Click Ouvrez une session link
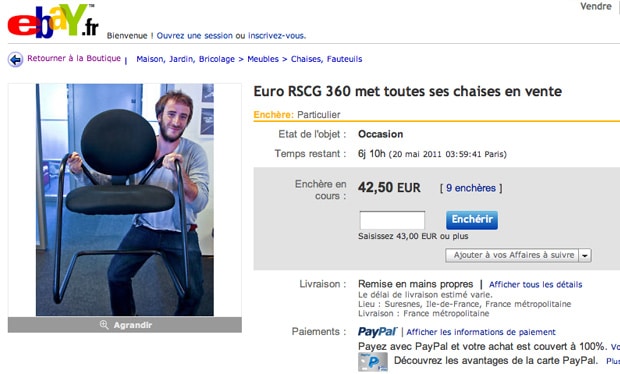This screenshot has height=374, width=620. (x=195, y=36)
